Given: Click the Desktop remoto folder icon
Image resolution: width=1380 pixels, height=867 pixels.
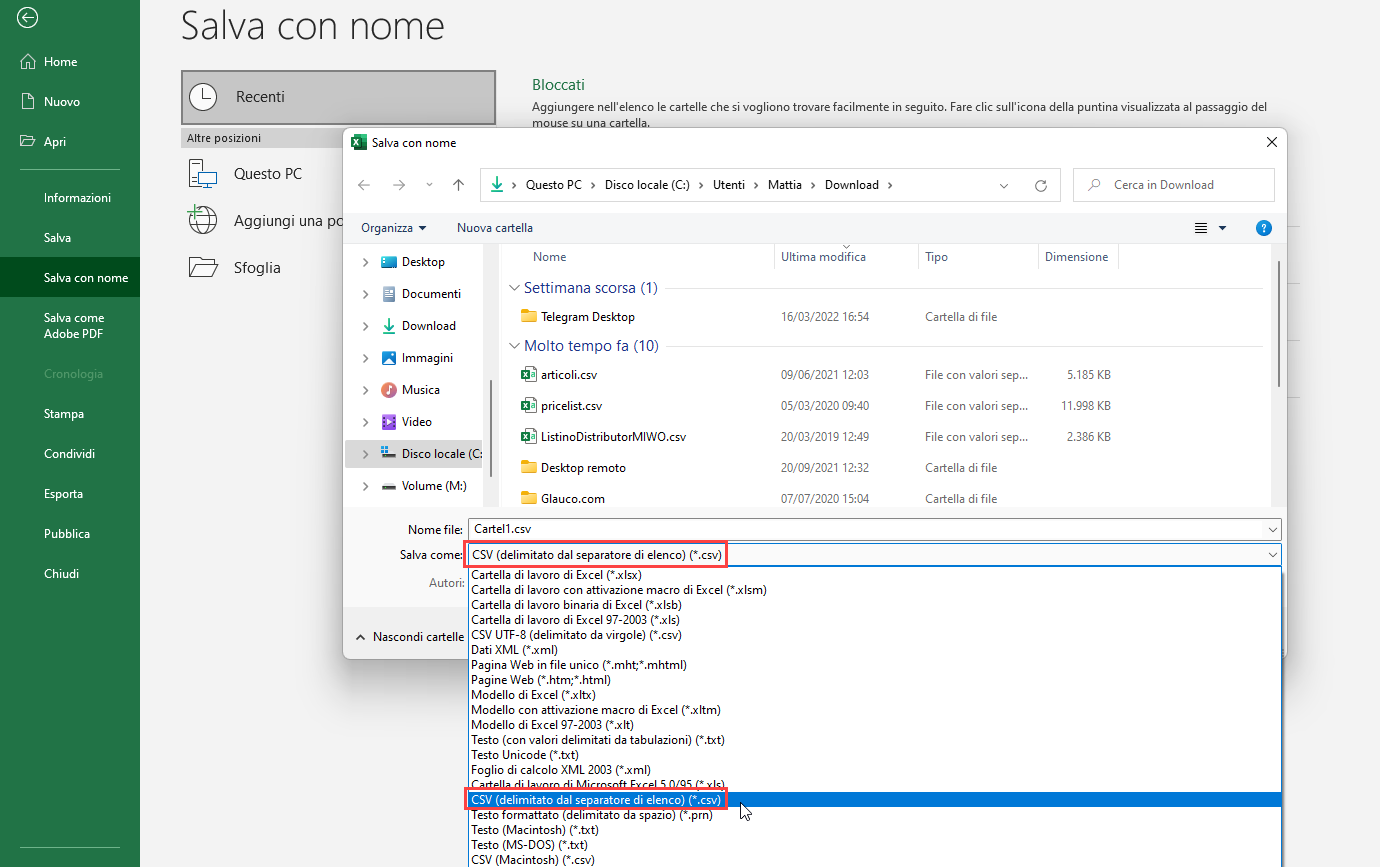Looking at the screenshot, I should pos(529,467).
